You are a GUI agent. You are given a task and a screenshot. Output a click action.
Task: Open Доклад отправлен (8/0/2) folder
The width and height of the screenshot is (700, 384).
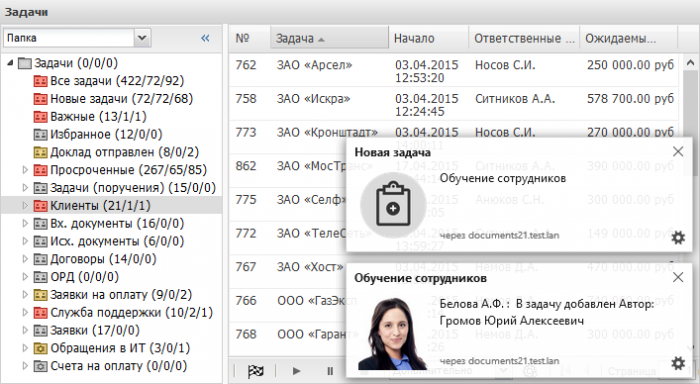[125, 152]
